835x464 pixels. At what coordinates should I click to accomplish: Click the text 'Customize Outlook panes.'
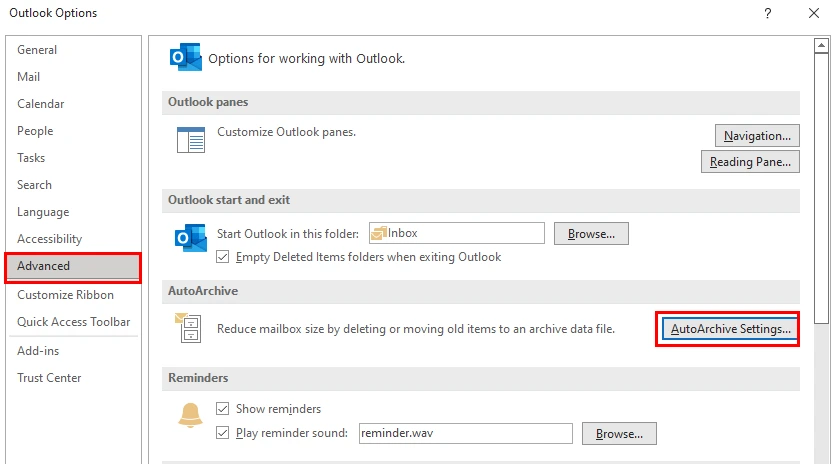click(286, 132)
